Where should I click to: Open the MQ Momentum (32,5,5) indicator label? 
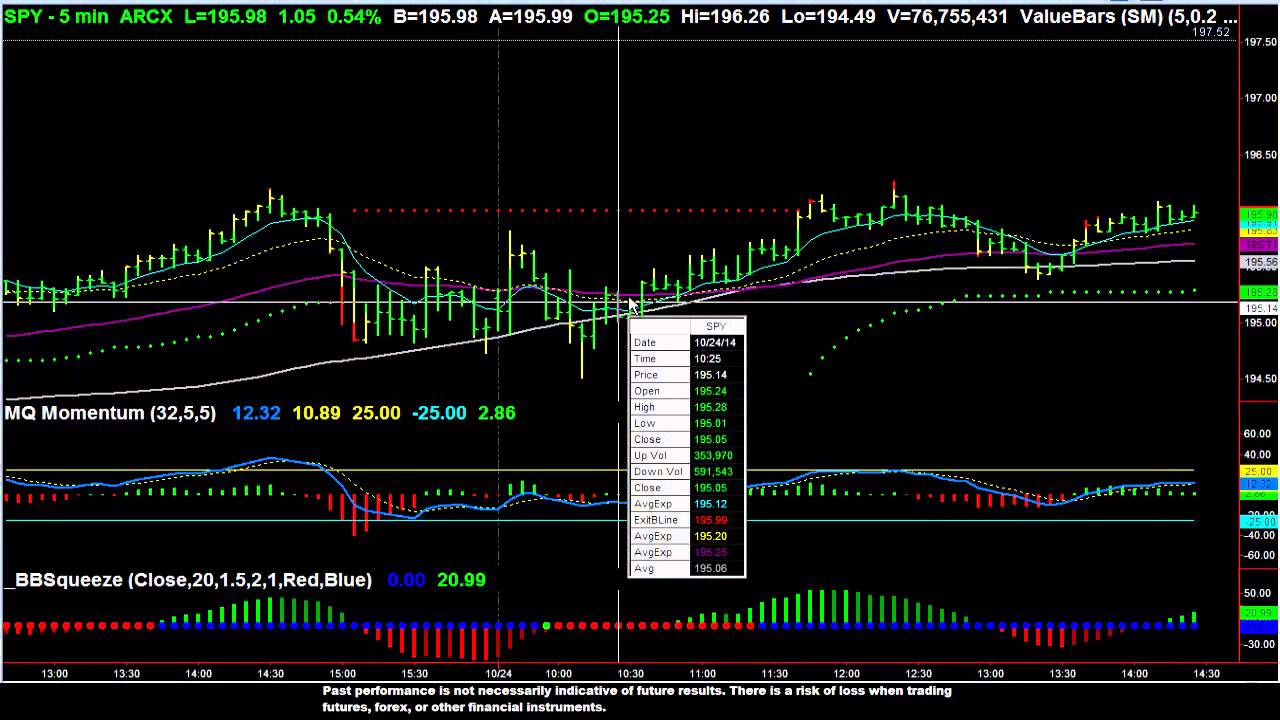[110, 412]
